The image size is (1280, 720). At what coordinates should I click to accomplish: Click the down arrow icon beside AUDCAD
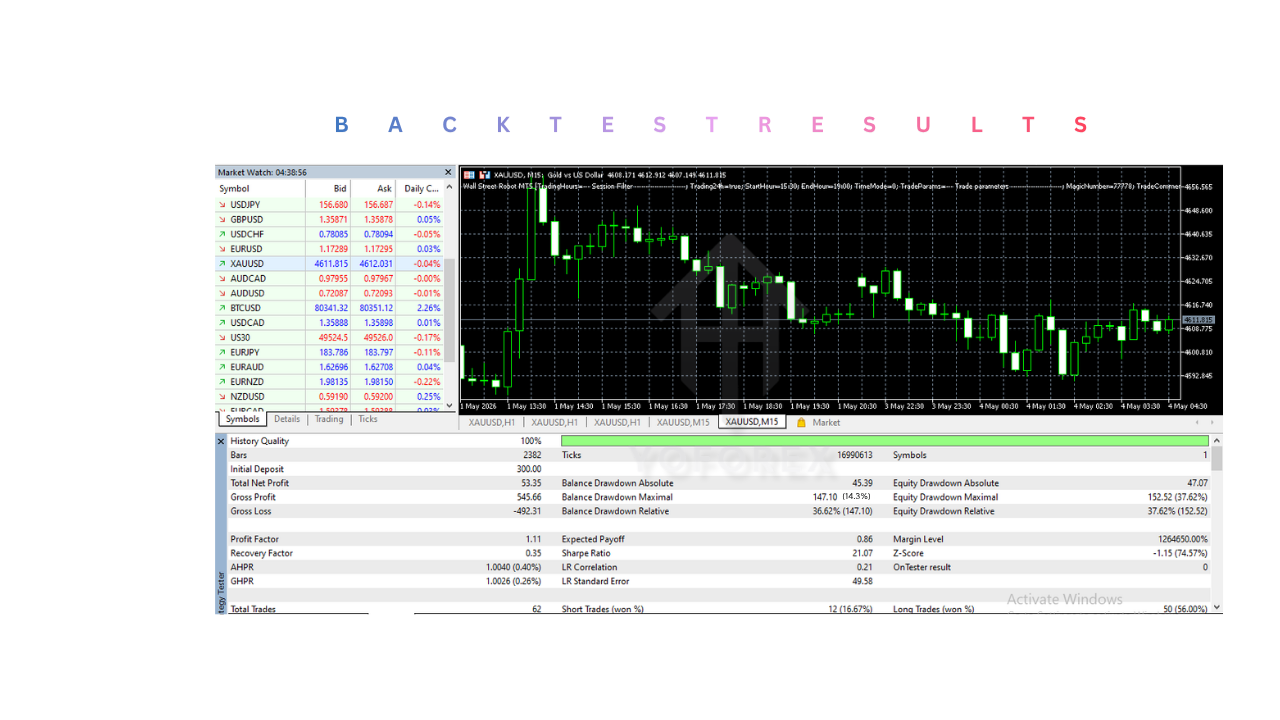point(223,279)
